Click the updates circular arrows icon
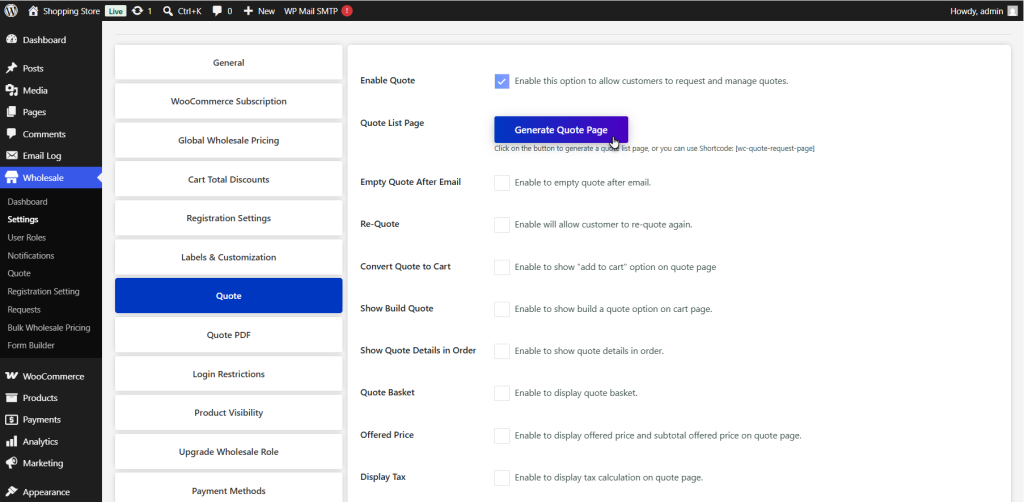This screenshot has width=1024, height=502. pos(137,10)
